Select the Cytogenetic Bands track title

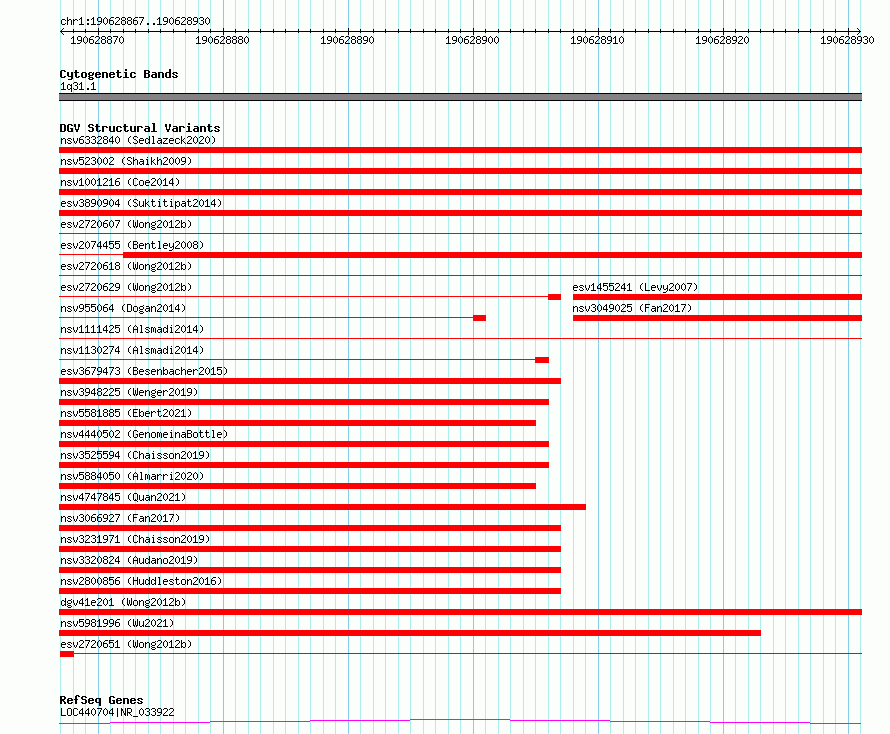(x=119, y=74)
